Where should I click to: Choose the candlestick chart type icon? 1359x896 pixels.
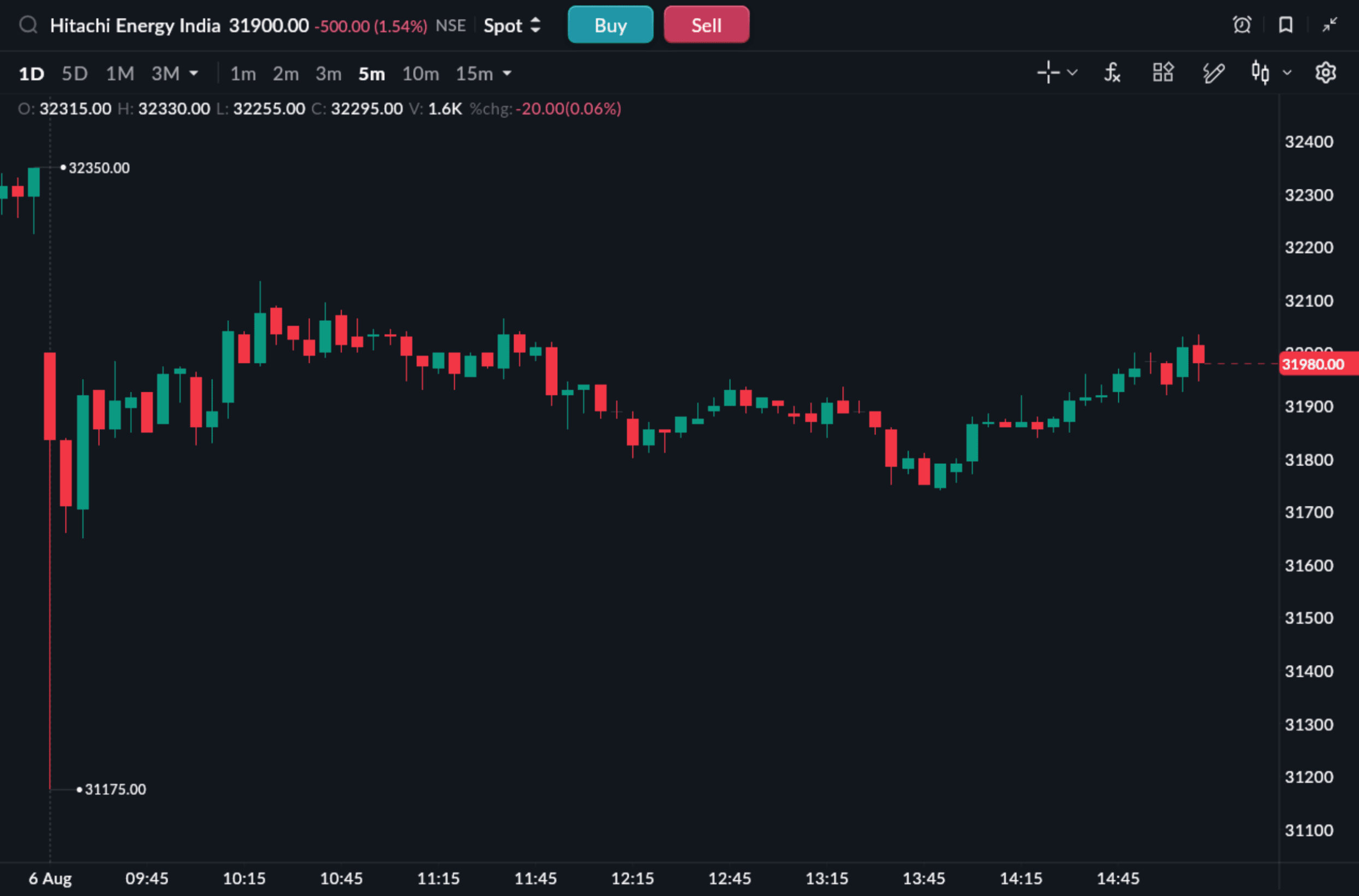[1260, 73]
